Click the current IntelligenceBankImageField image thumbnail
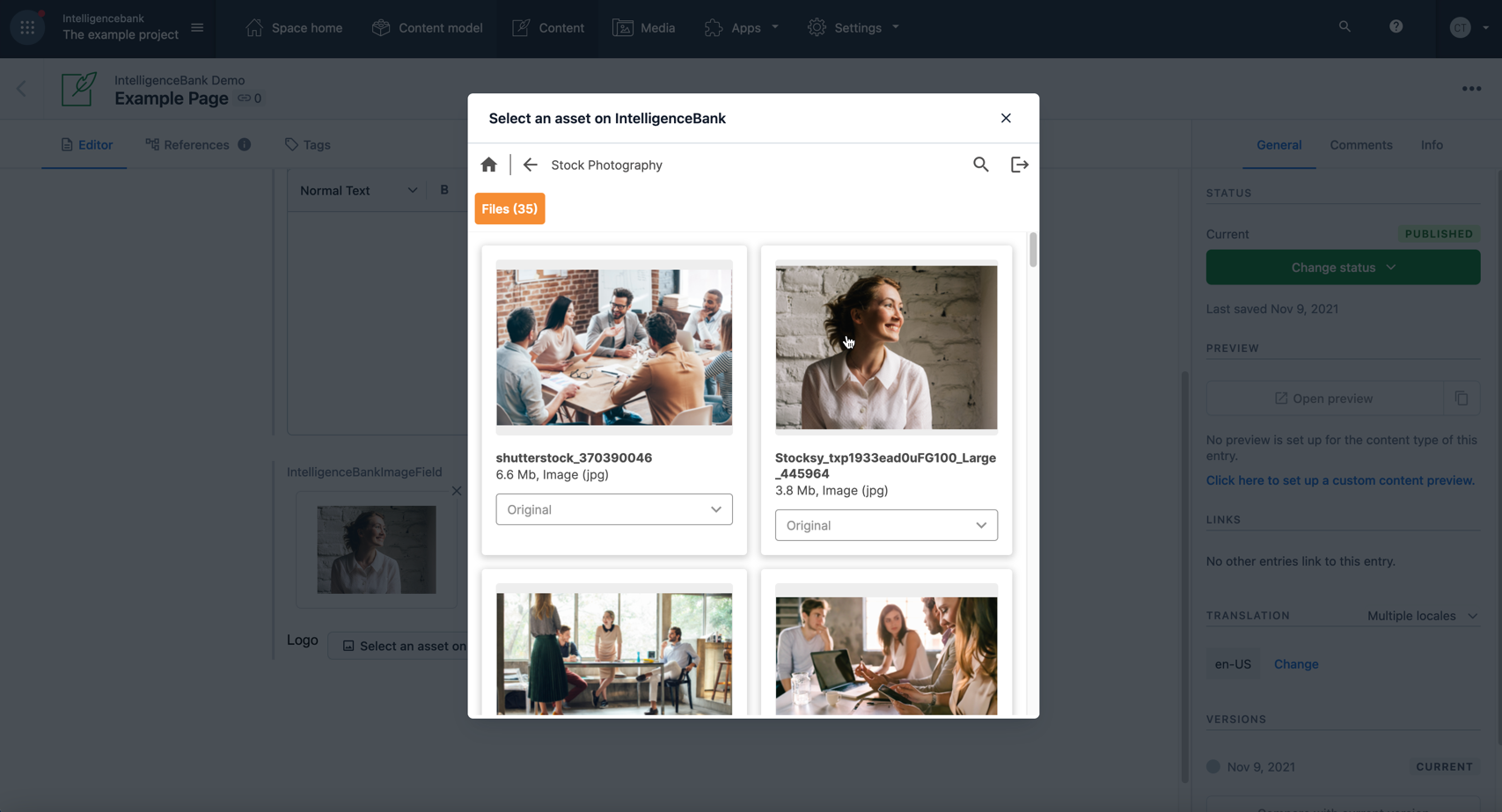The width and height of the screenshot is (1502, 812). (x=377, y=550)
